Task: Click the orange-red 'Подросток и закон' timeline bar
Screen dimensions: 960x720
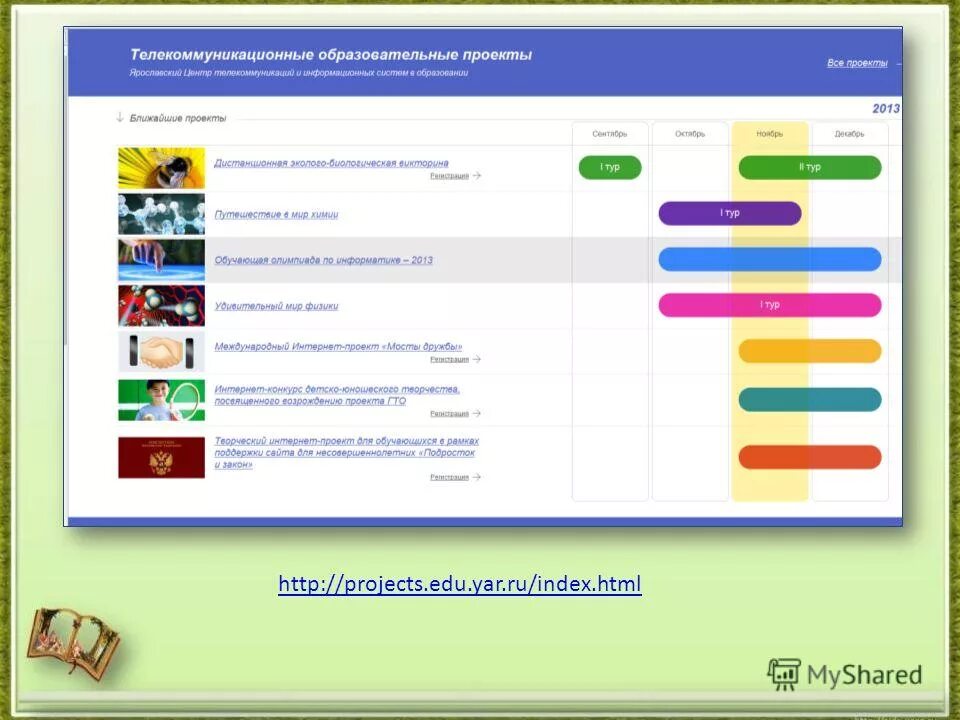Action: (810, 457)
